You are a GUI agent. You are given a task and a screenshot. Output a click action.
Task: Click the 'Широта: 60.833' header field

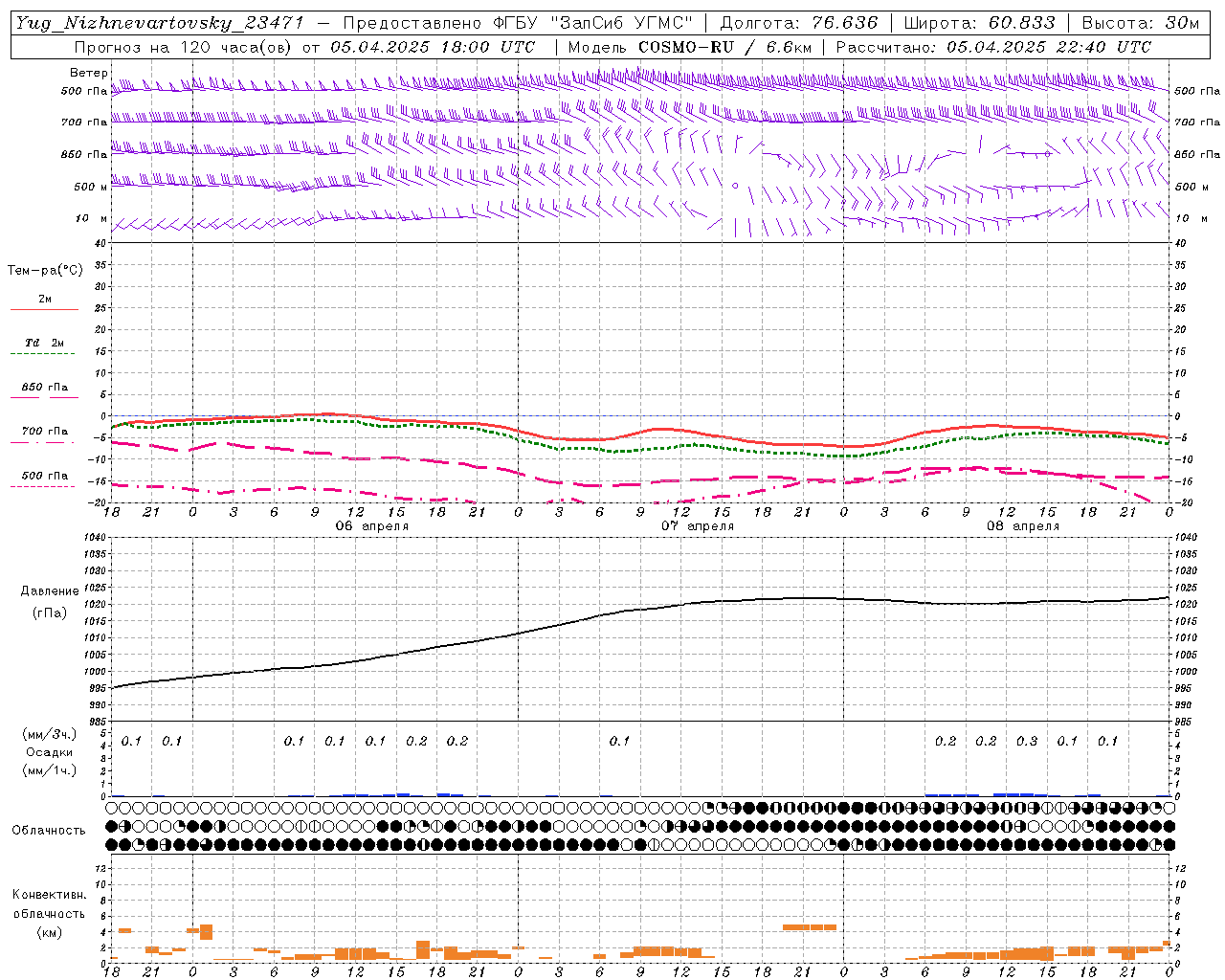pos(979,23)
